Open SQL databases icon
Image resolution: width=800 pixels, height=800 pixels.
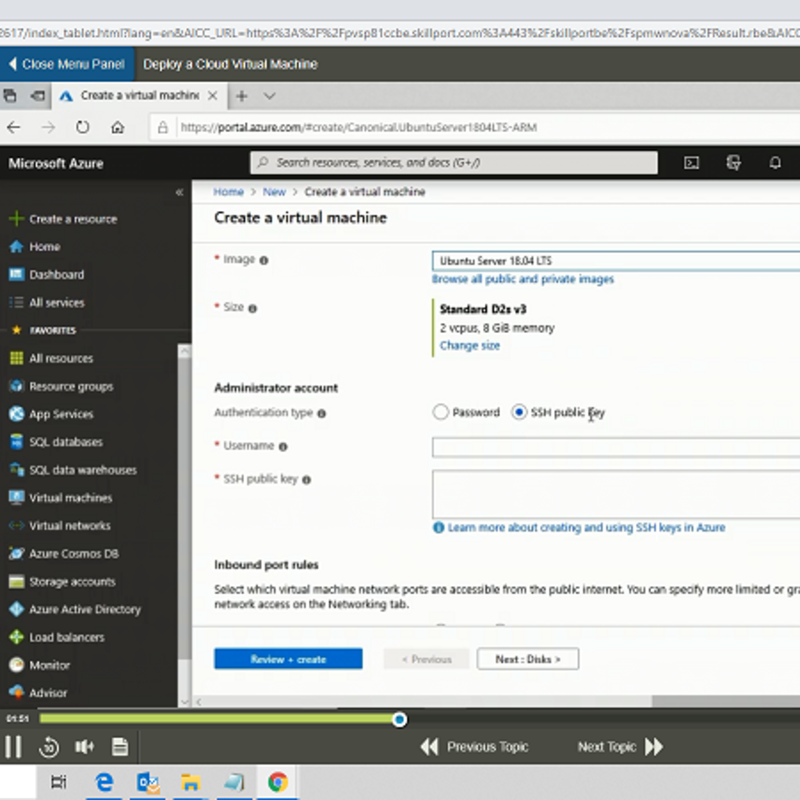tap(16, 442)
